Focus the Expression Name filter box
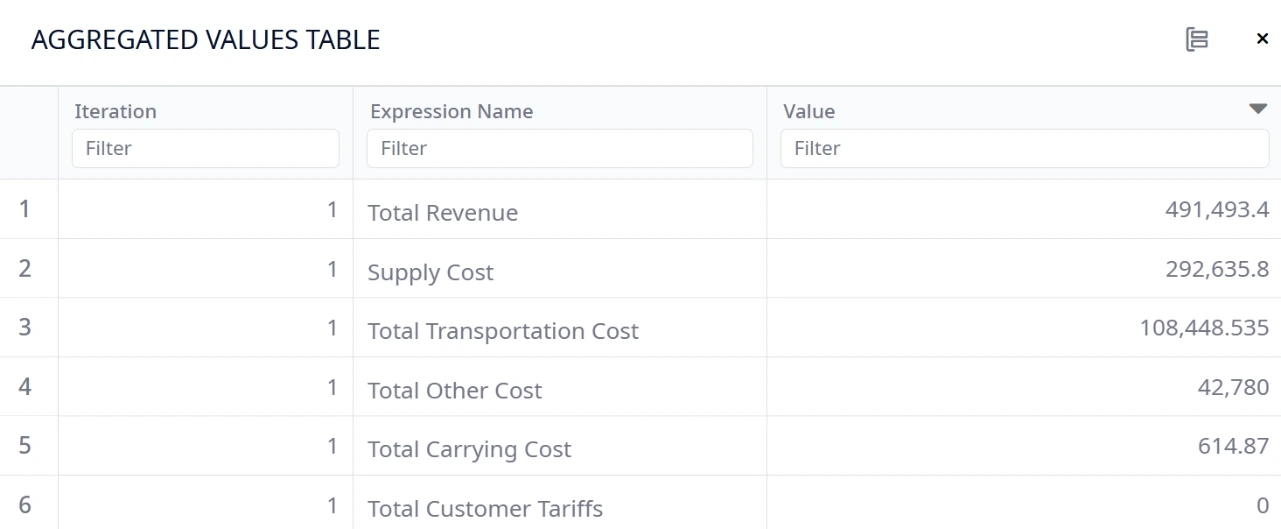Image resolution: width=1281 pixels, height=529 pixels. click(559, 149)
